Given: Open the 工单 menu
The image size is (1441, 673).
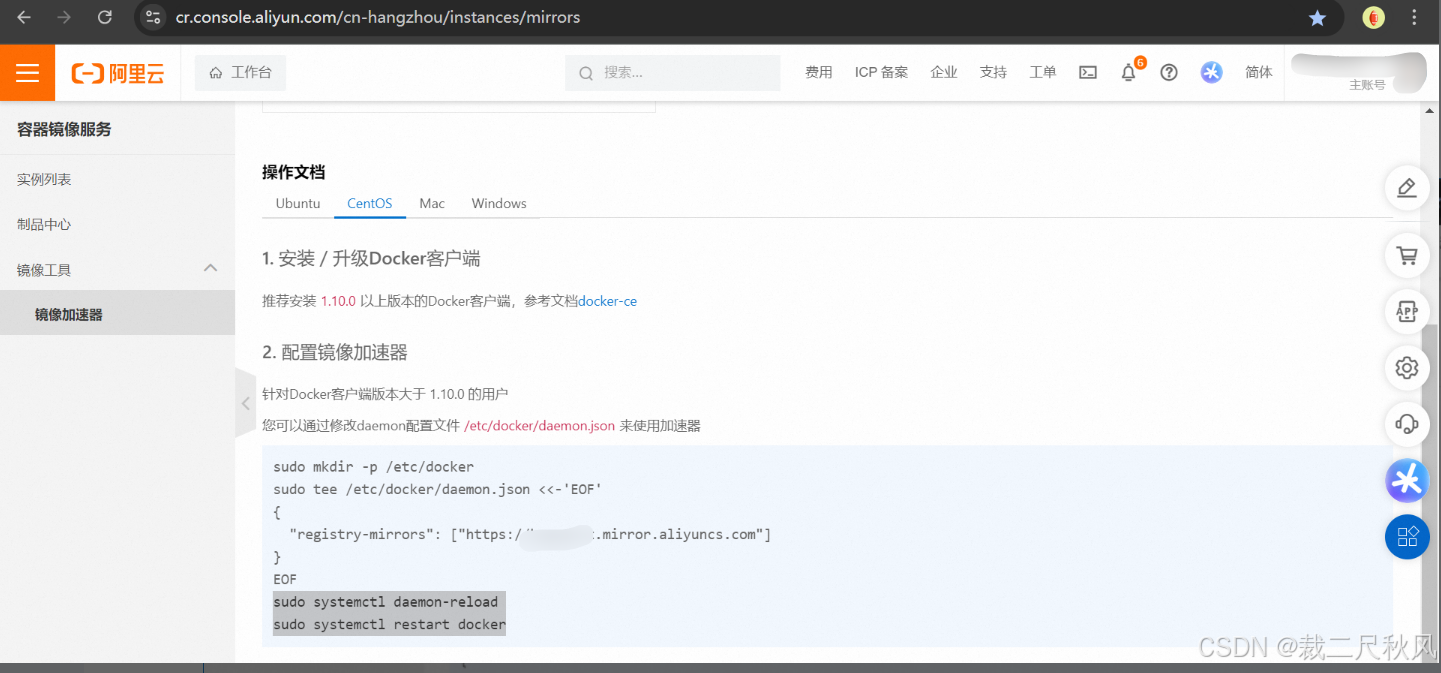Looking at the screenshot, I should pos(1043,73).
